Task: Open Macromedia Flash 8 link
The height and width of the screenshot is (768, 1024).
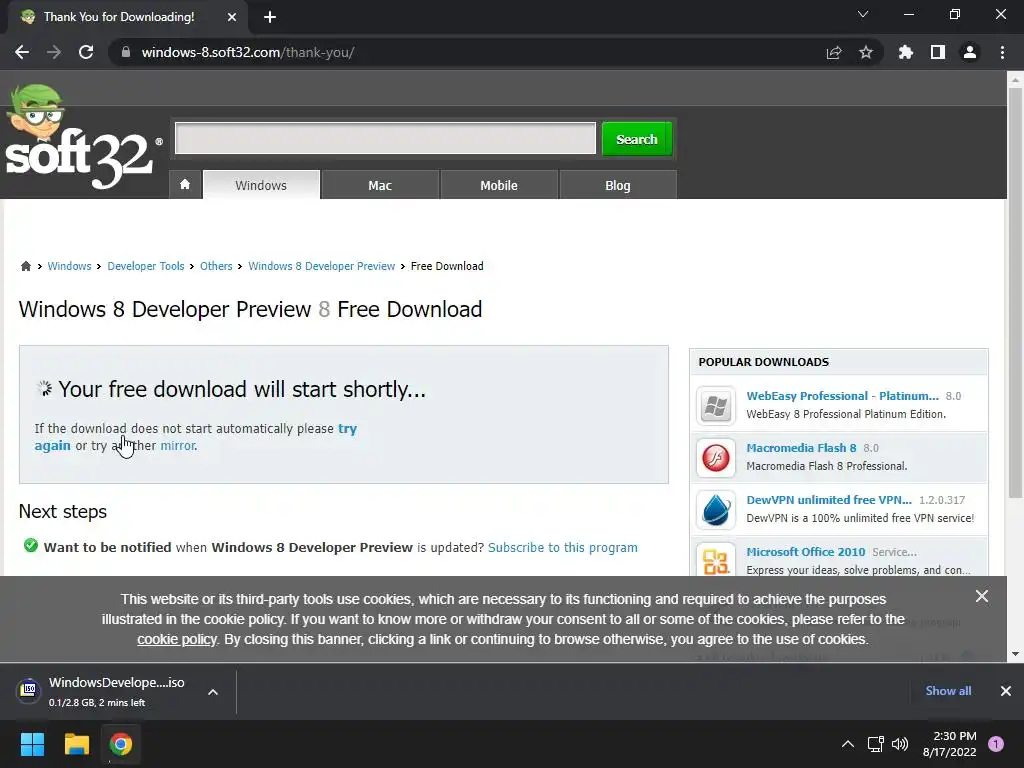Action: pos(801,448)
